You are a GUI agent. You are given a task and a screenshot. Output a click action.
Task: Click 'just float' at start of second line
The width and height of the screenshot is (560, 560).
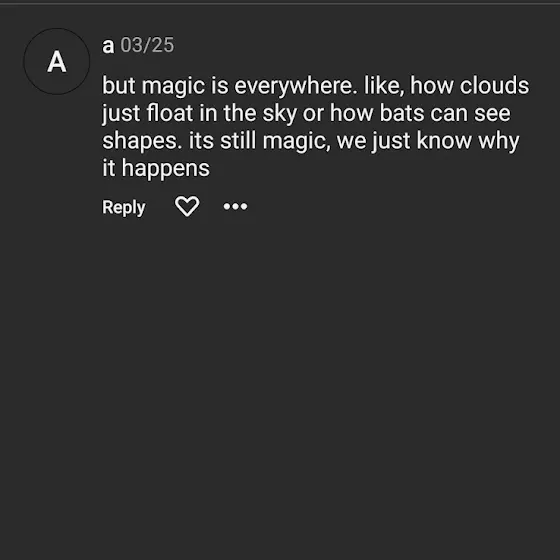147,113
